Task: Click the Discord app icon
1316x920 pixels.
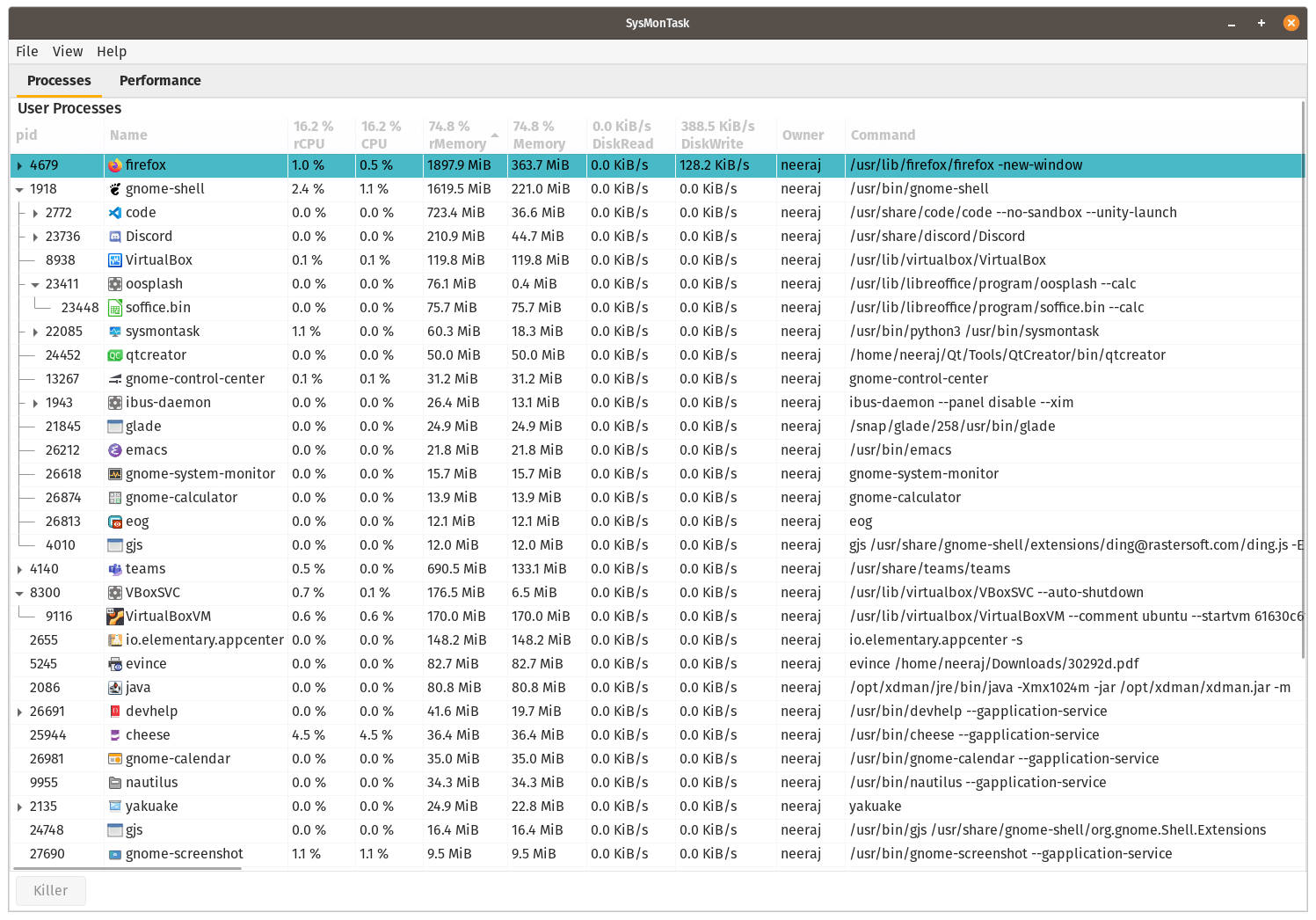Action: [114, 236]
